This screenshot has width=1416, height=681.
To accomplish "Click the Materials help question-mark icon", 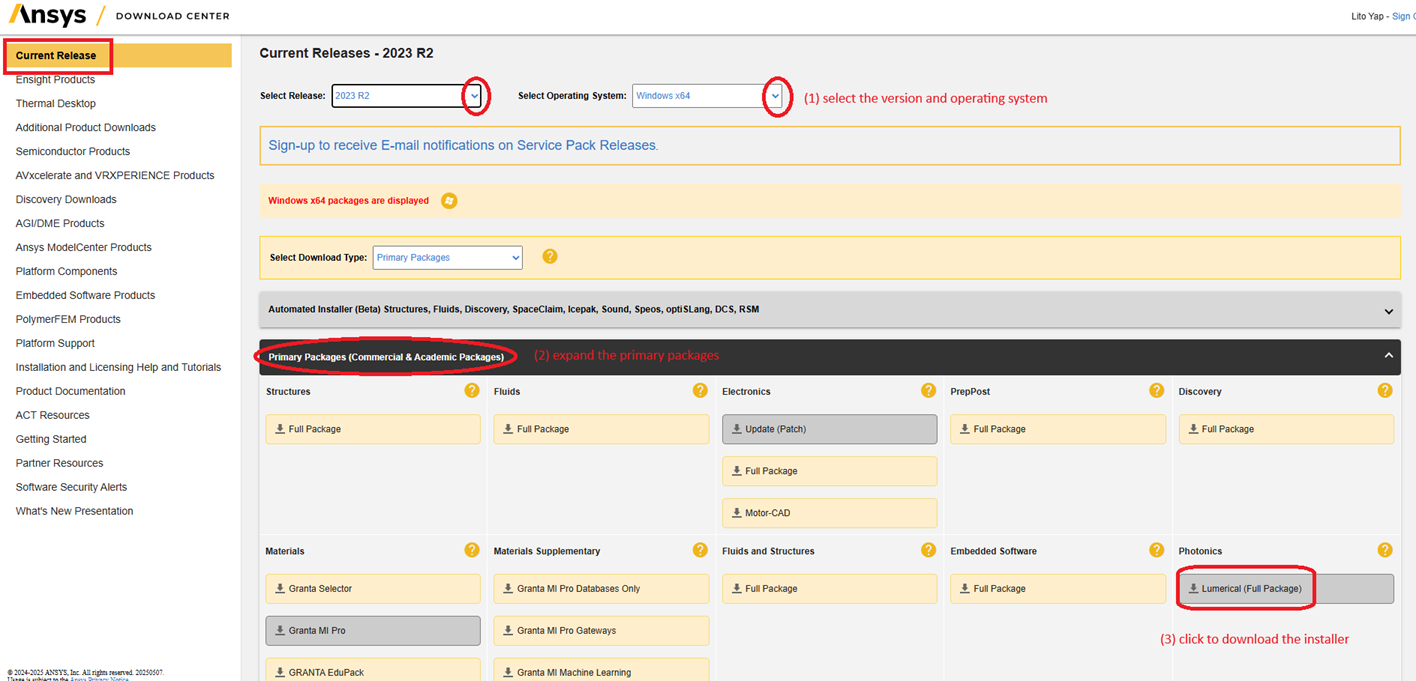I will tap(472, 550).
